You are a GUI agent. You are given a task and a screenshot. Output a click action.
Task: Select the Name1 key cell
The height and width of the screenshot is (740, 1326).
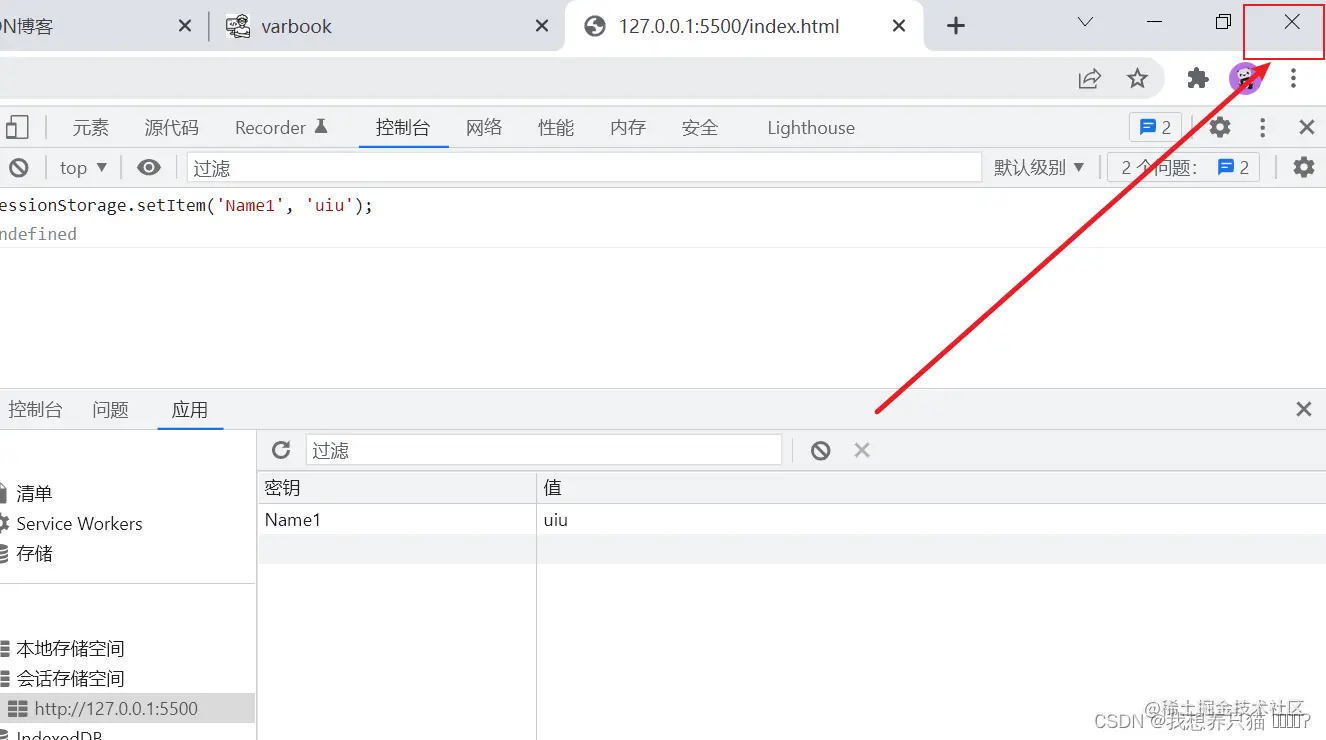click(x=397, y=520)
